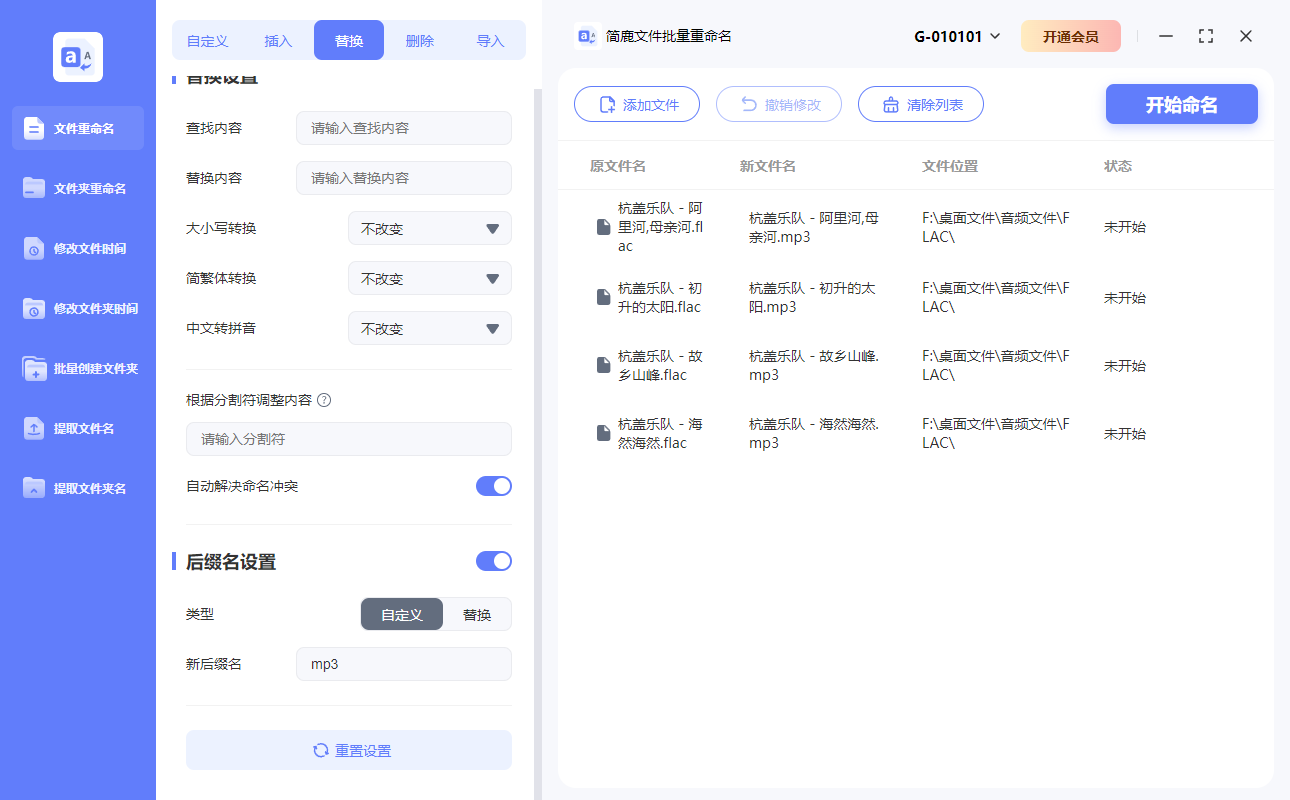Viewport: 1290px width, 800px height.
Task: Disable 自动解决命名冲突
Action: 493,485
